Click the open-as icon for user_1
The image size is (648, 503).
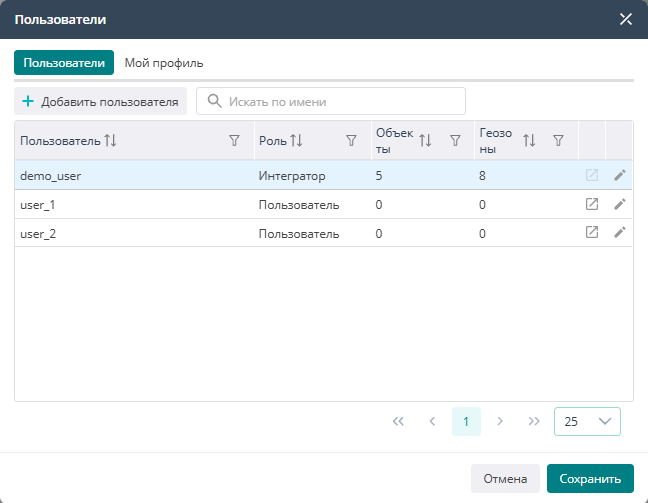coord(592,204)
